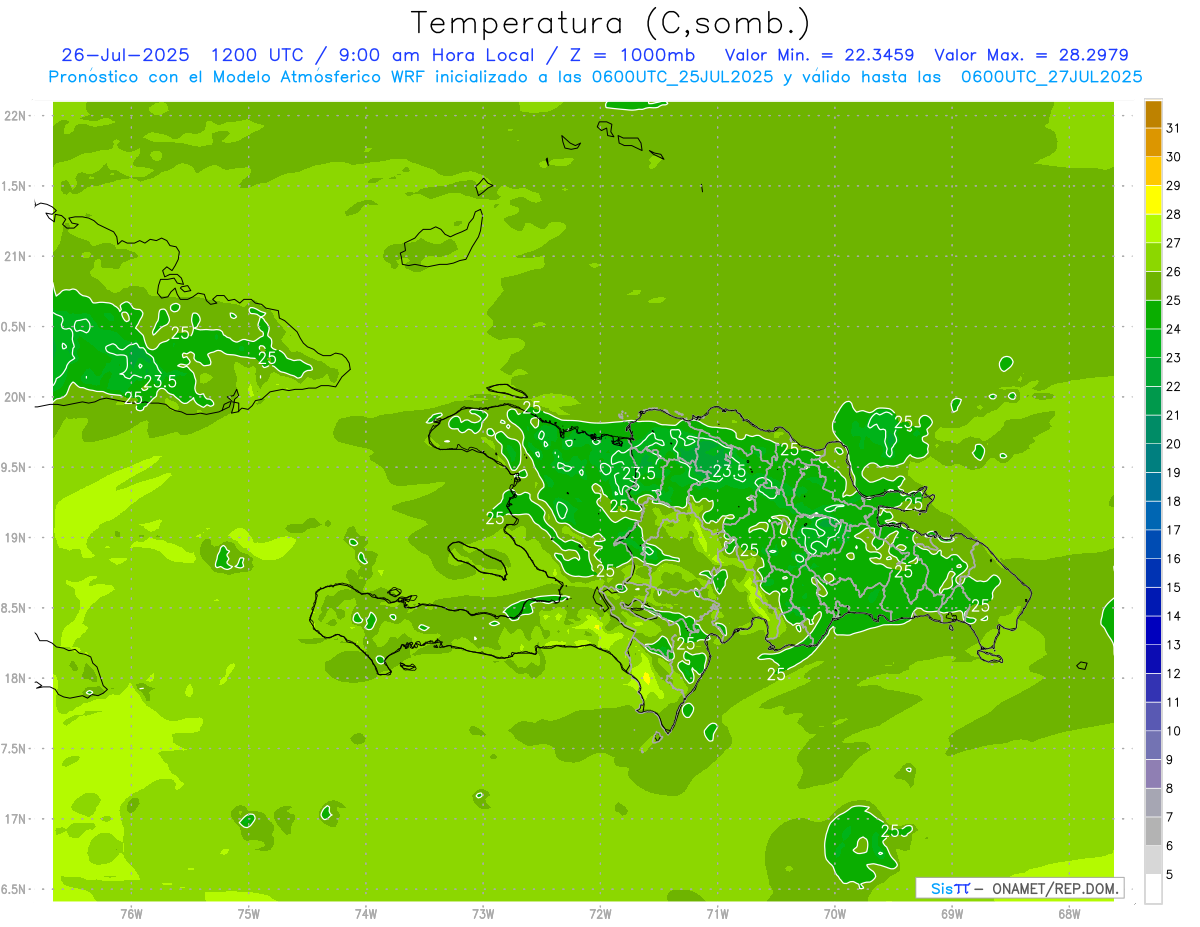Click the date '26-Jul-2025' in header
This screenshot has height=927, width=1200.
[x=126, y=55]
